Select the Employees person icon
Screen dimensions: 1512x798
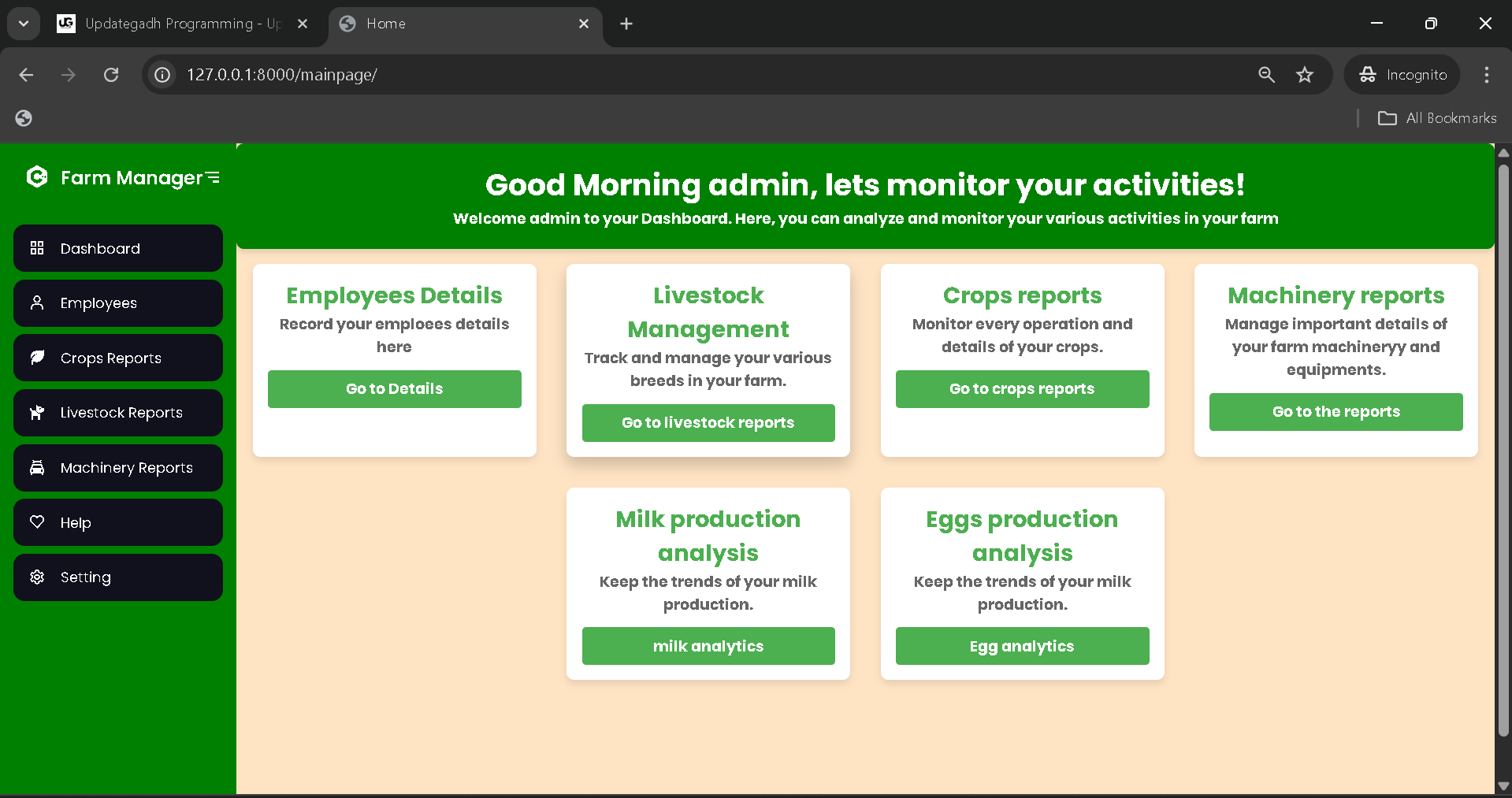[x=37, y=302]
